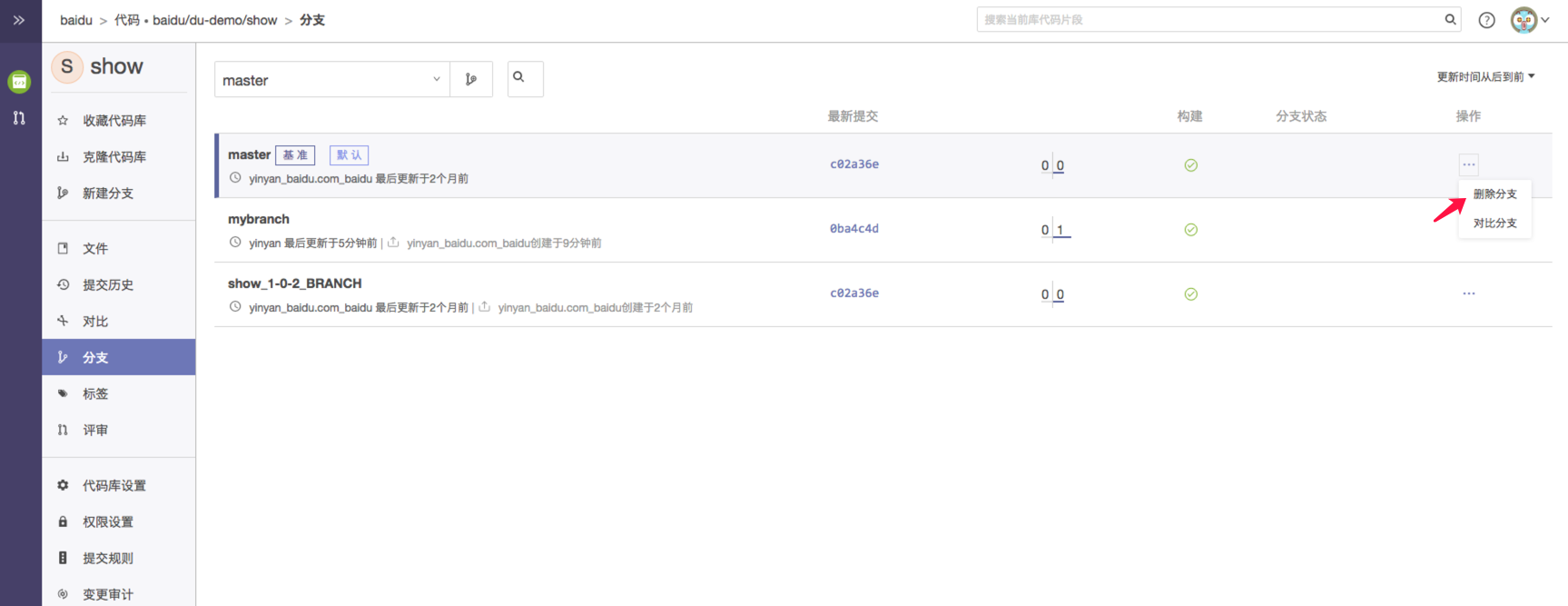Screen dimensions: 1568x606
Task: Open the master row more-actions ellipsis
Action: [x=1469, y=164]
